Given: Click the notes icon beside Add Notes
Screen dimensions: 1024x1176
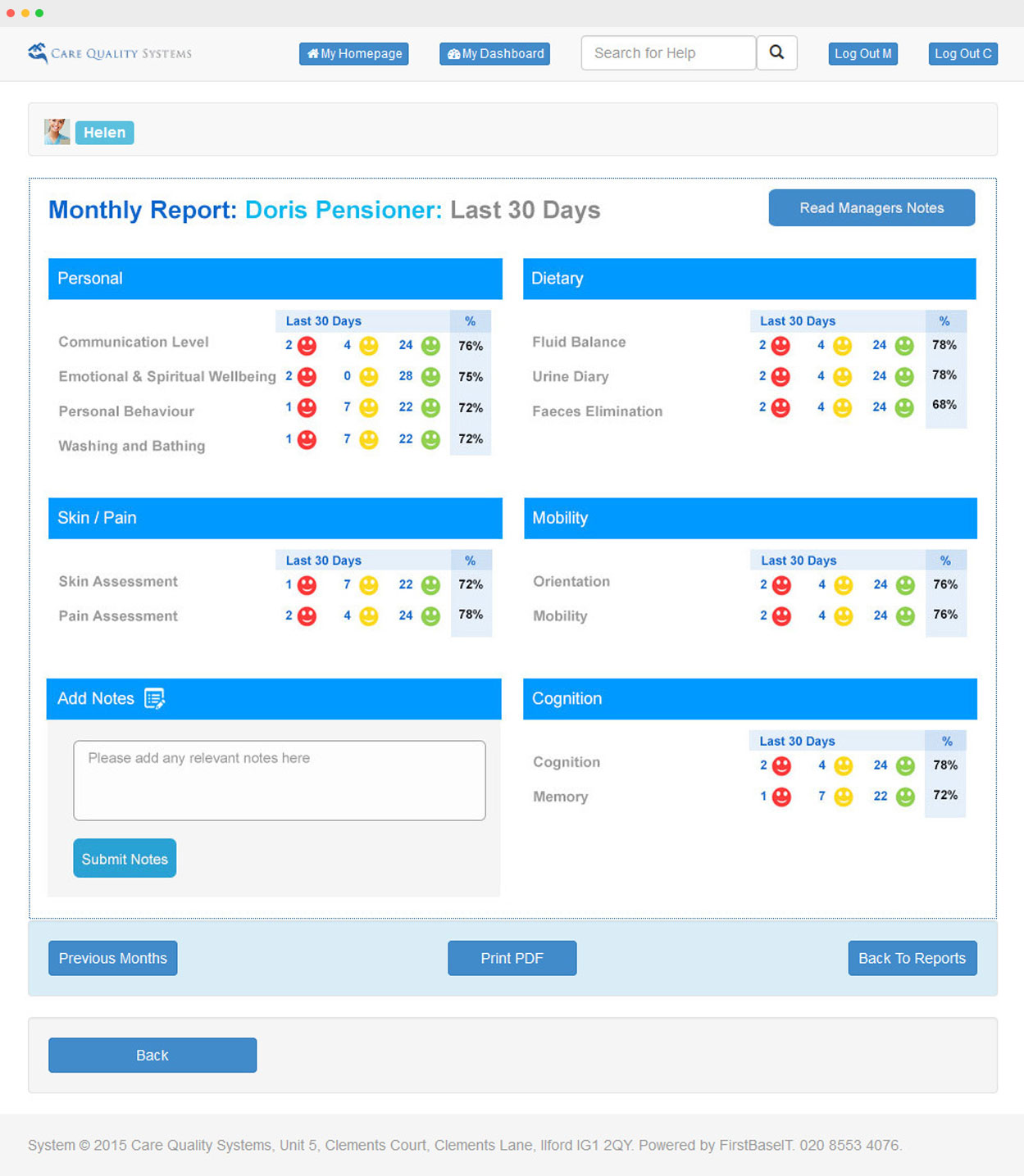Looking at the screenshot, I should pos(154,698).
